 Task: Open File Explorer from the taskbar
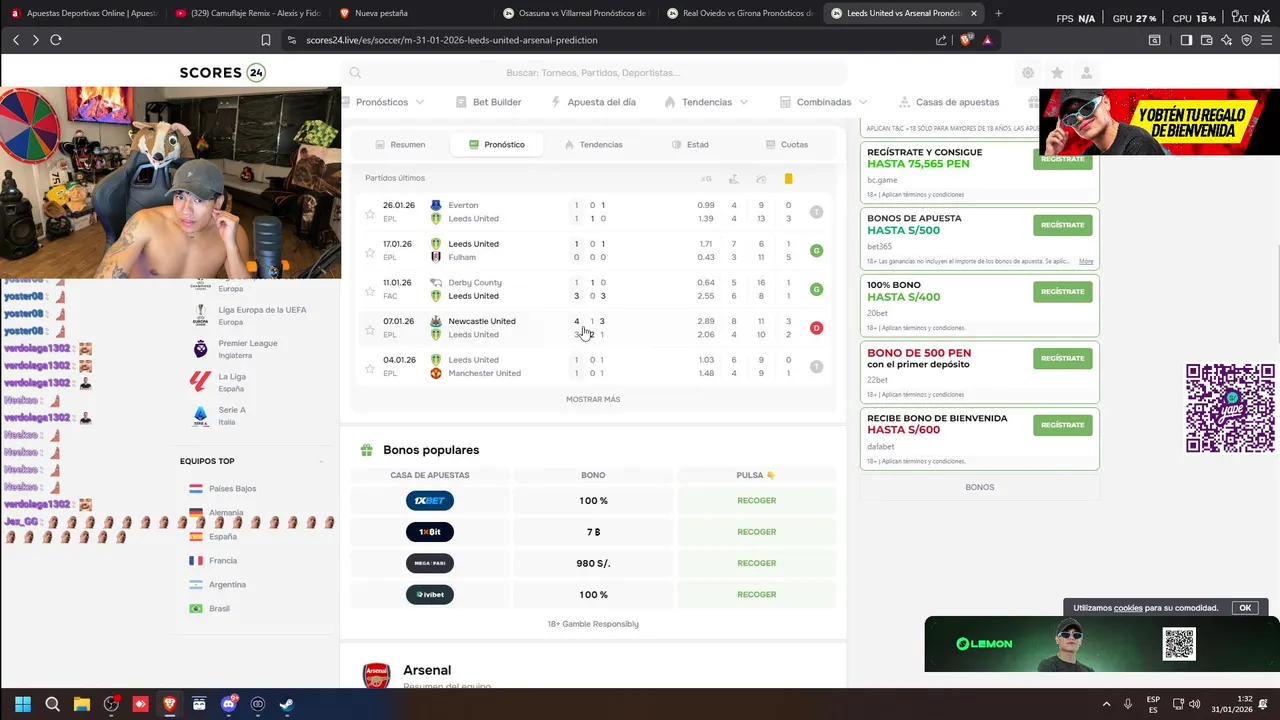coord(82,704)
